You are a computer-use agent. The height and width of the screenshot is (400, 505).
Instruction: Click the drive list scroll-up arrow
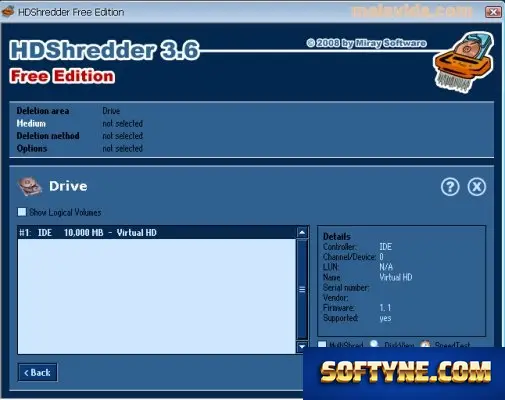click(x=302, y=232)
